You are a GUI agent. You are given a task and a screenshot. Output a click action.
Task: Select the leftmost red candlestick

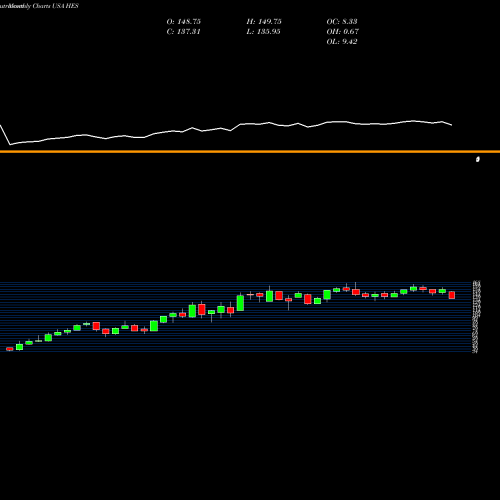click(10, 349)
